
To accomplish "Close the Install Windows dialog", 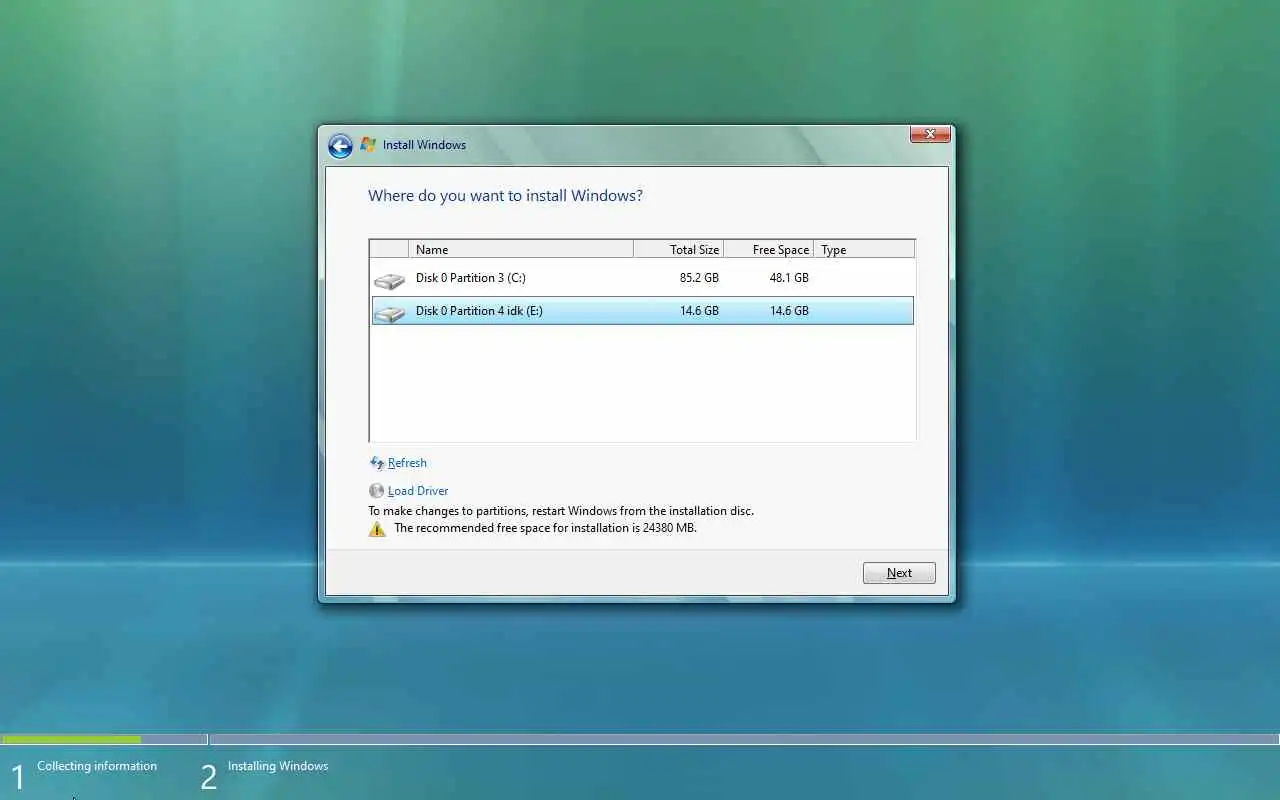I will click(930, 134).
